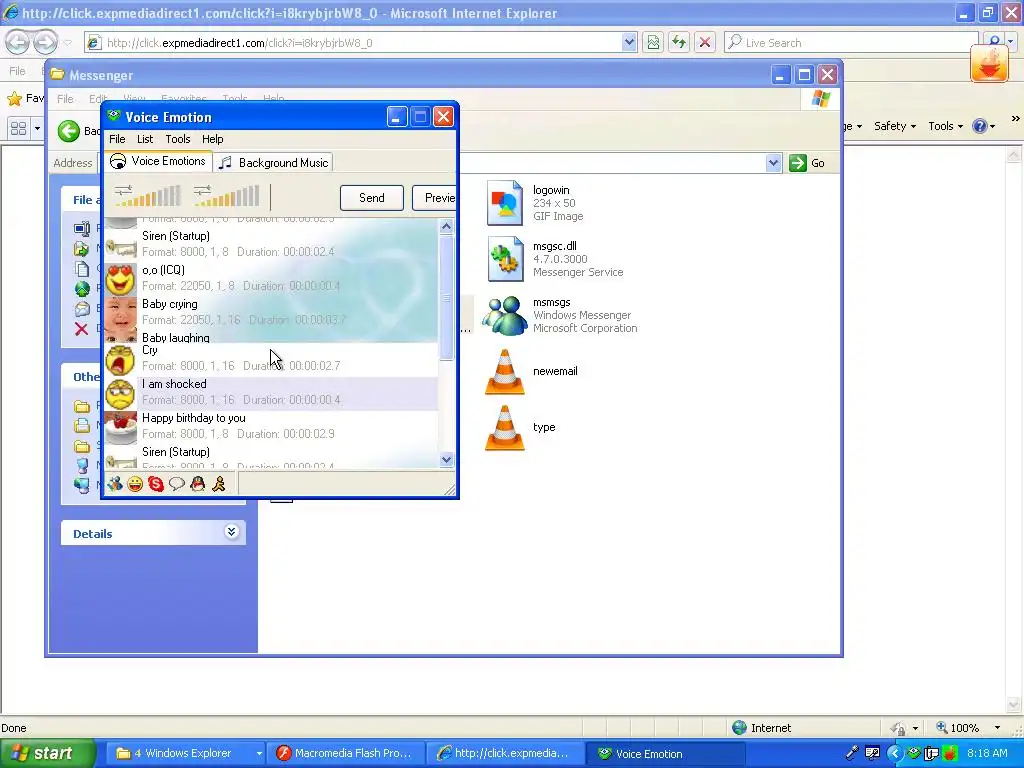Select the msgsc.dll file icon
The width and height of the screenshot is (1024, 768).
504,259
